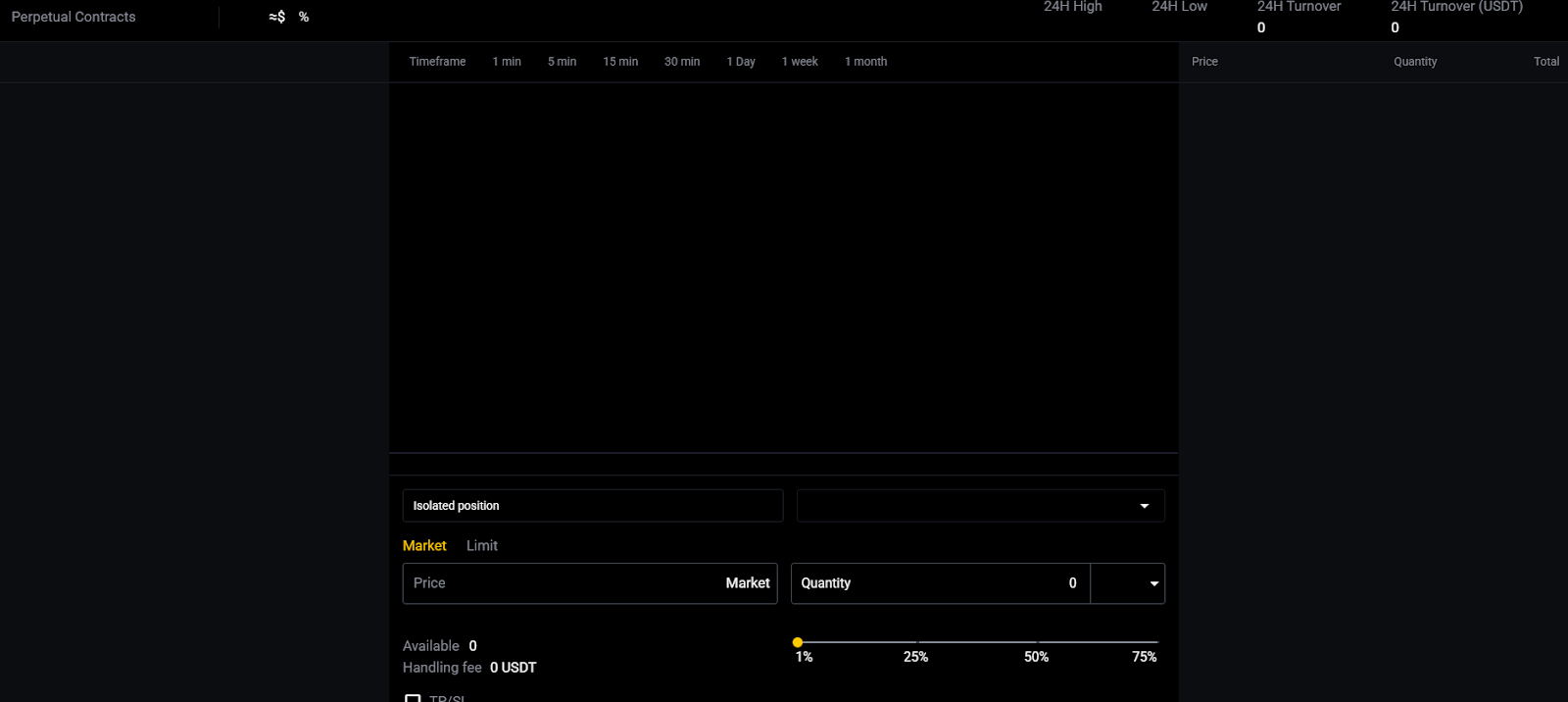1568x702 pixels.
Task: Click the 24H Turnover (USDT) label
Action: tap(1456, 7)
